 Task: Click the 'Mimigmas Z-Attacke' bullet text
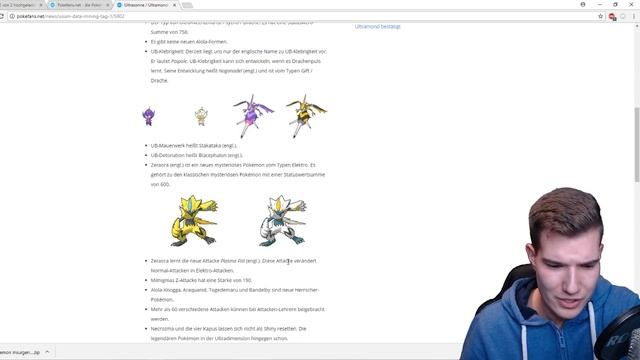[201, 280]
